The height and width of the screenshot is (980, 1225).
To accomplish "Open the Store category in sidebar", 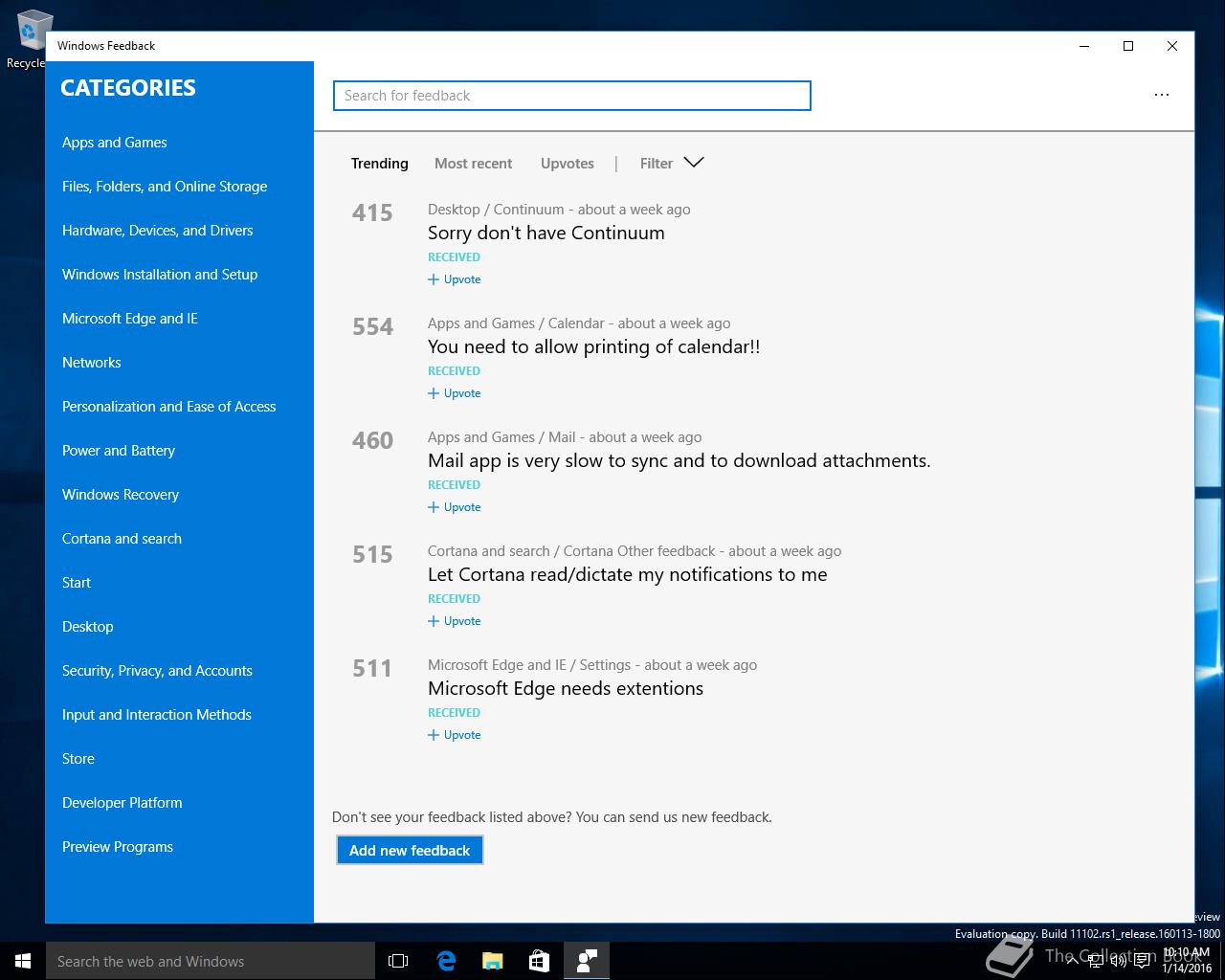I will (78, 759).
